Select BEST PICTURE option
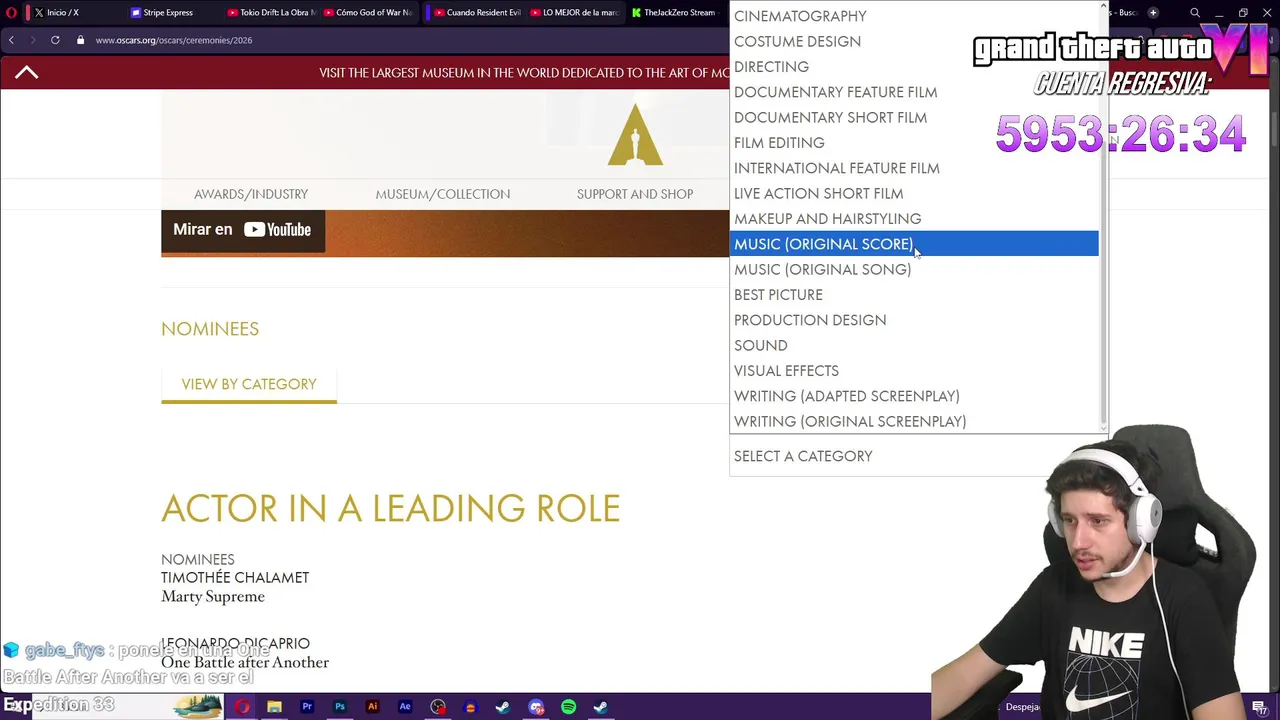The height and width of the screenshot is (720, 1280). [x=914, y=294]
